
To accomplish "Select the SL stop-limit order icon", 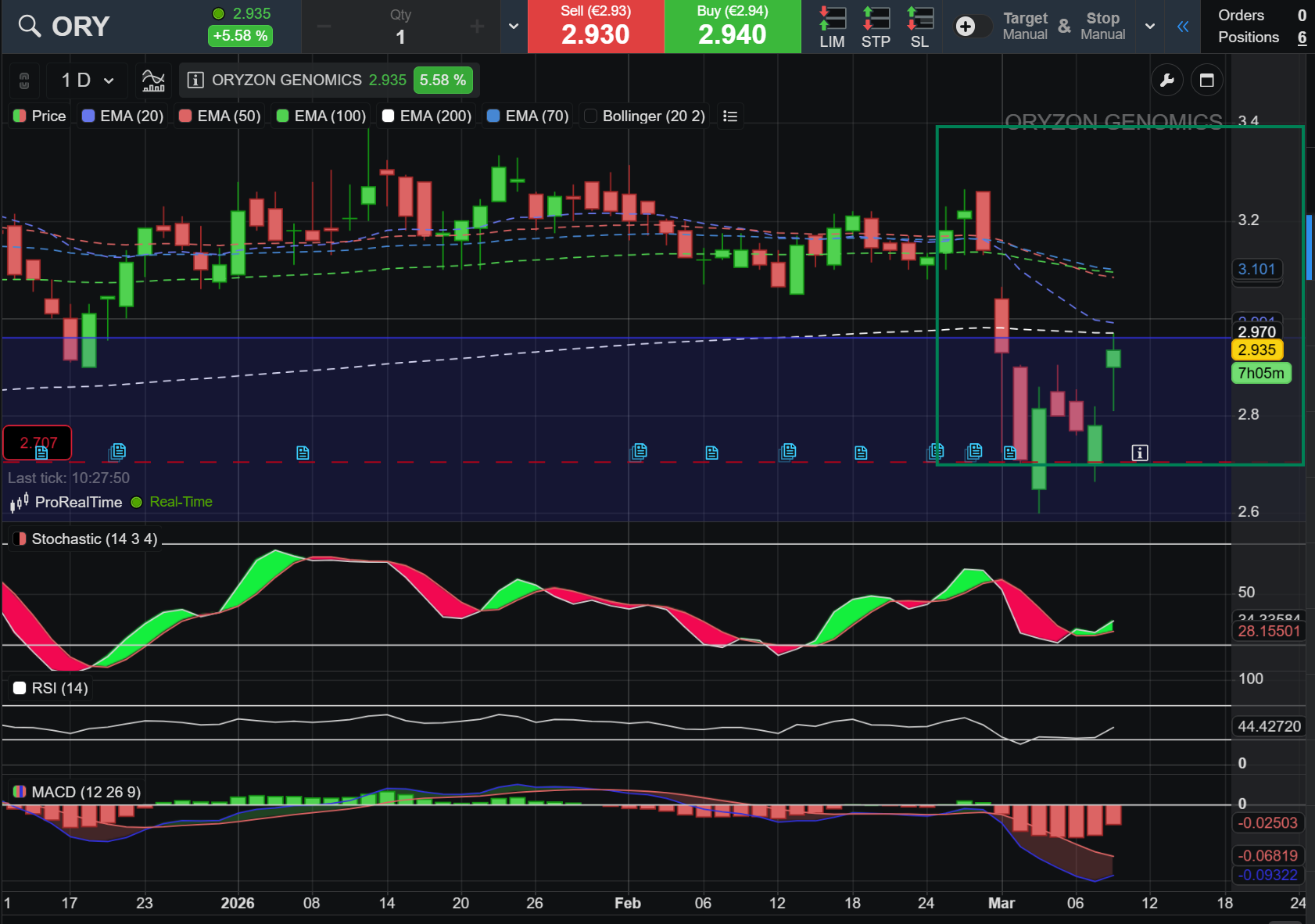I will pyautogui.click(x=919, y=27).
